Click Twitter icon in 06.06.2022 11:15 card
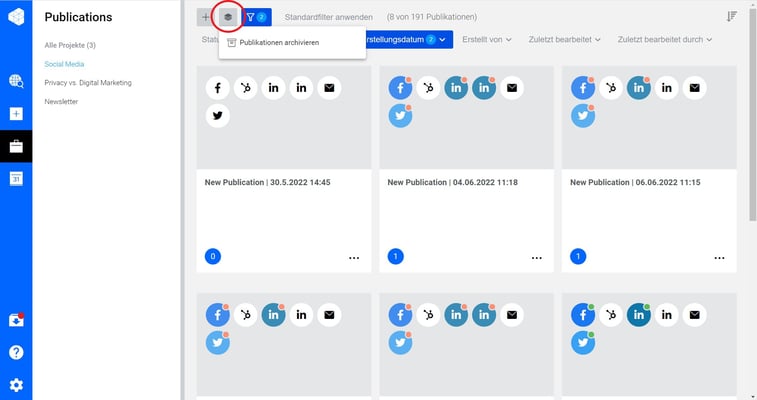Screen dimensions: 757x400 [x=583, y=116]
